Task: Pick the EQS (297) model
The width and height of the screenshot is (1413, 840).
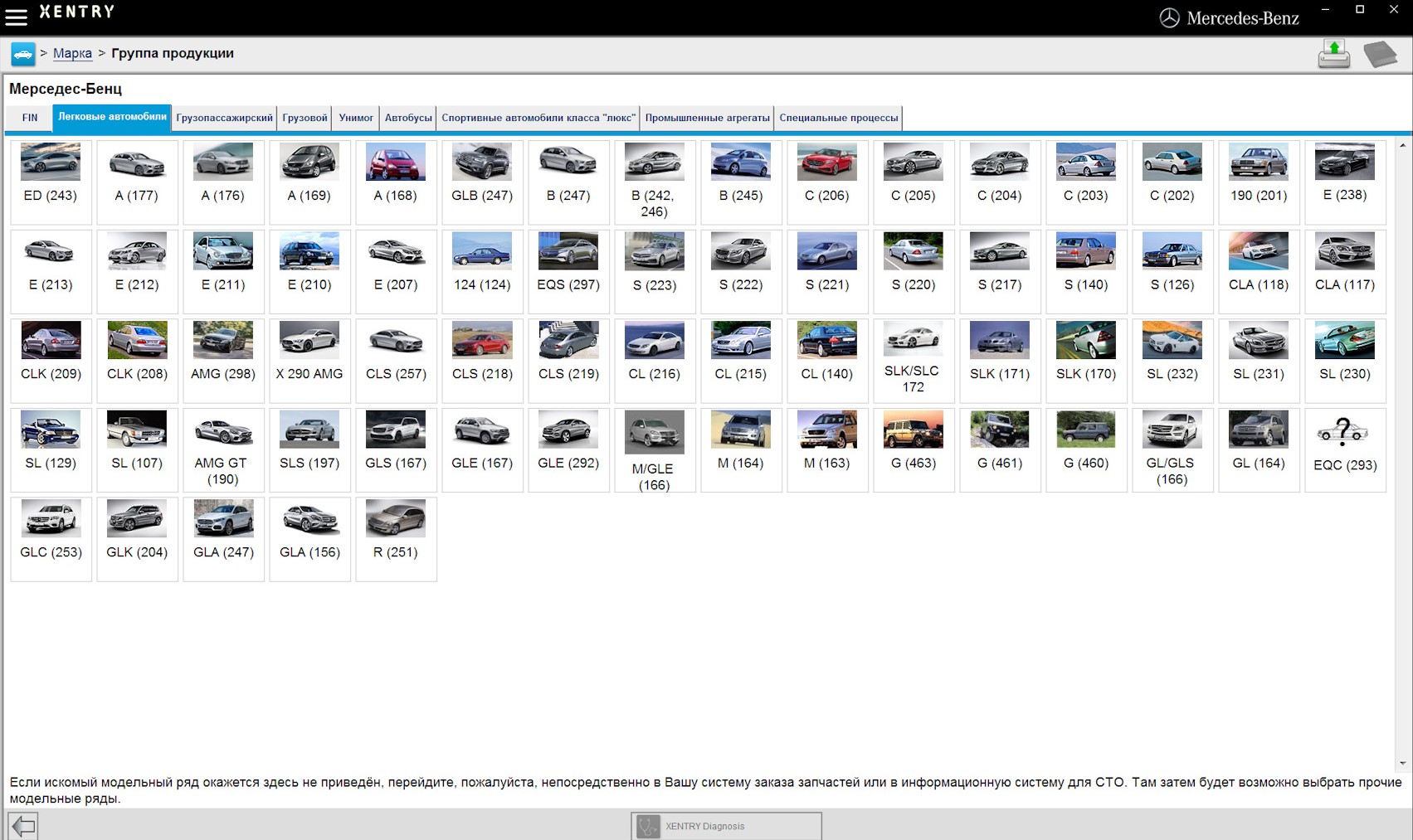Action: (568, 271)
